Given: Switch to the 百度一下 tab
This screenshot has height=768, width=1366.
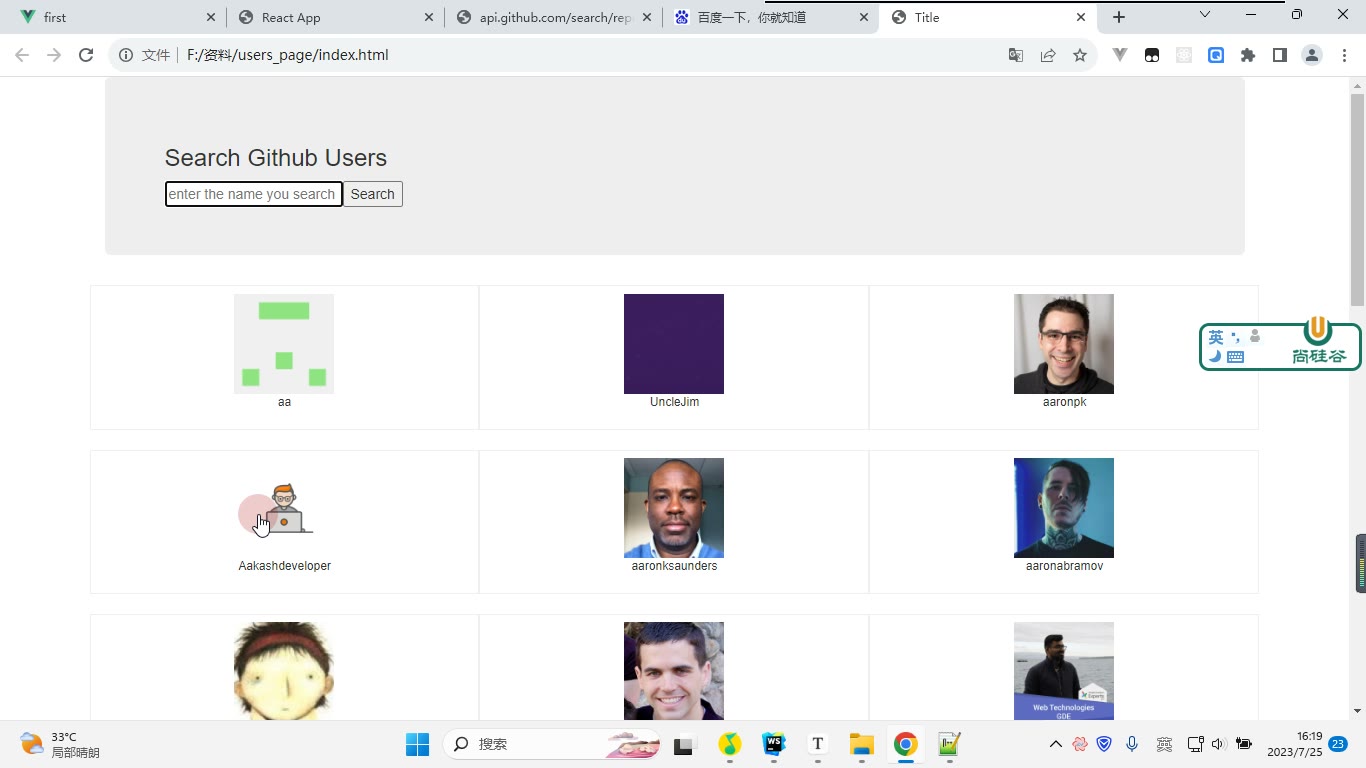Looking at the screenshot, I should coord(770,17).
